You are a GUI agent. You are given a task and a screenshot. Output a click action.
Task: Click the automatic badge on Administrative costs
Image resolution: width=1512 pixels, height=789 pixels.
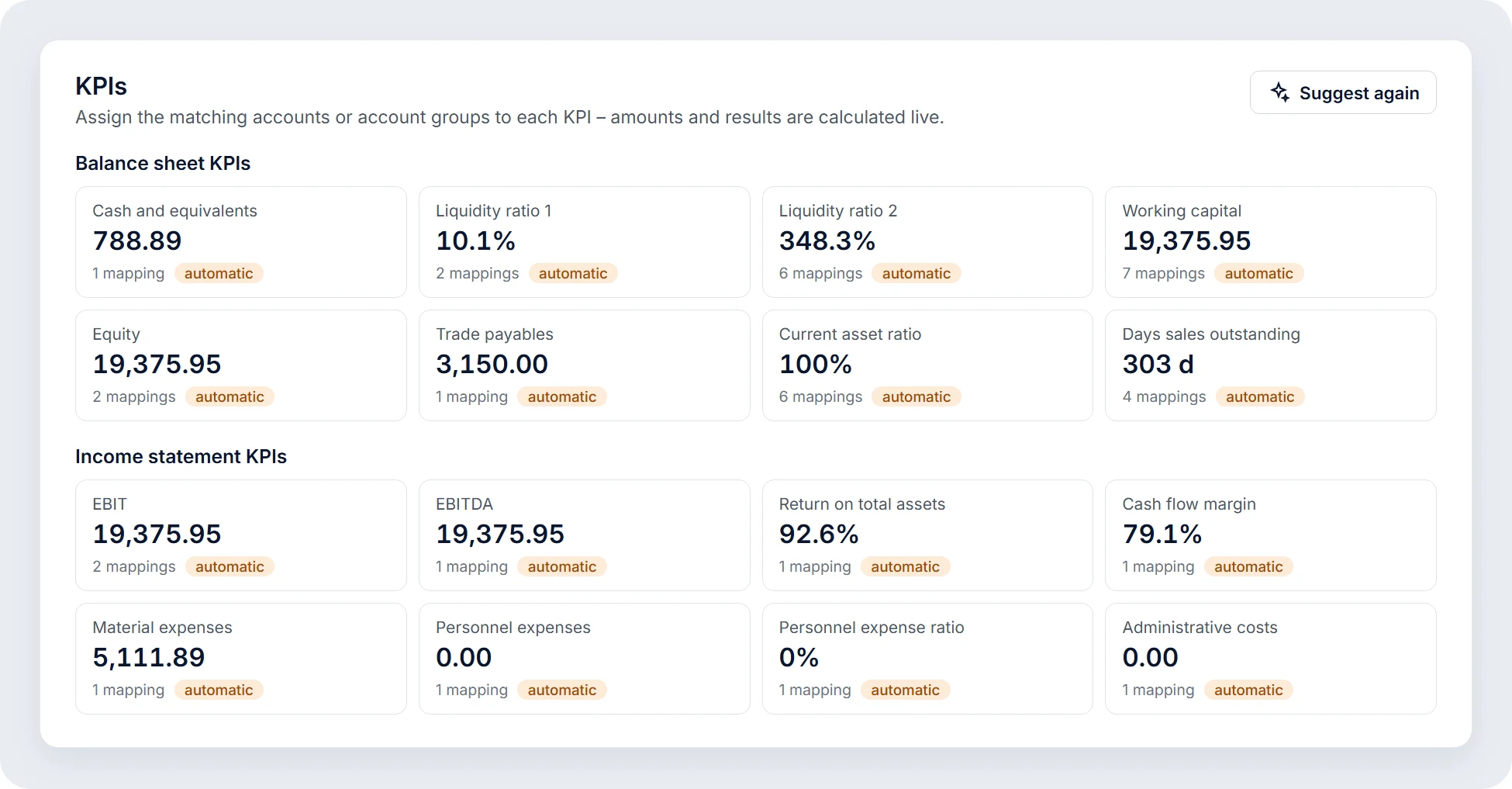pyautogui.click(x=1248, y=690)
